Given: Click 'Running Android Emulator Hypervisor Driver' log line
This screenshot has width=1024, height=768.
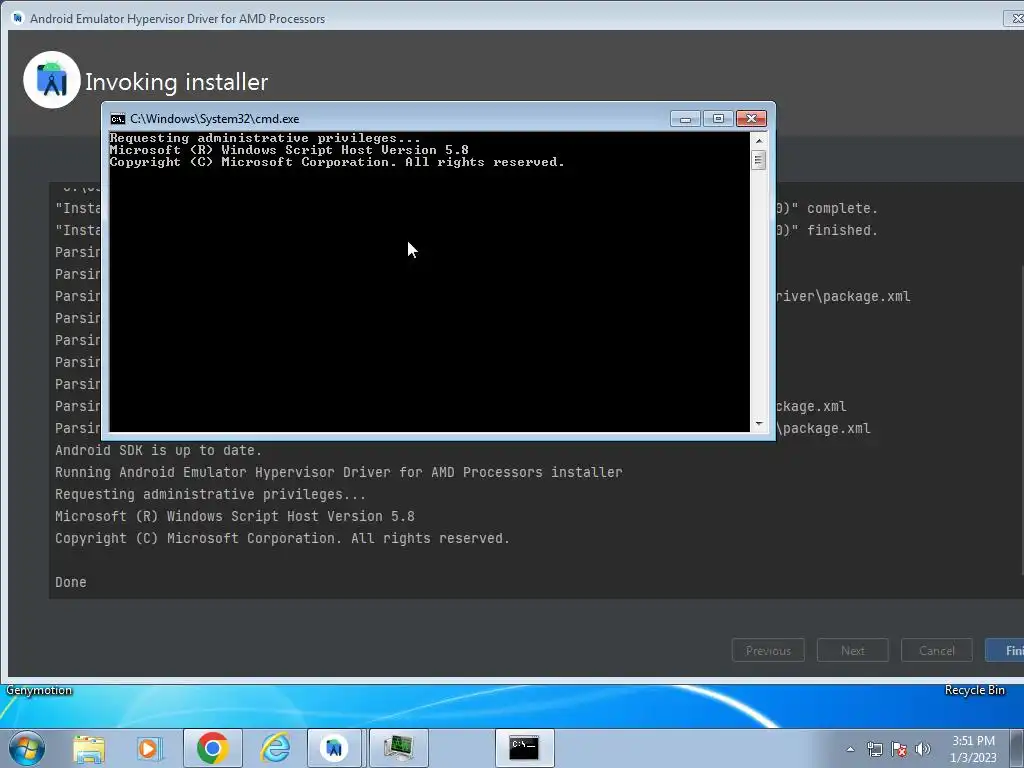Looking at the screenshot, I should pos(338,472).
